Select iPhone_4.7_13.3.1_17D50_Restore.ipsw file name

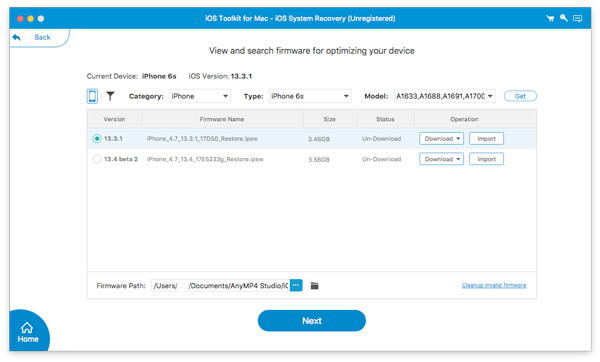click(x=202, y=139)
